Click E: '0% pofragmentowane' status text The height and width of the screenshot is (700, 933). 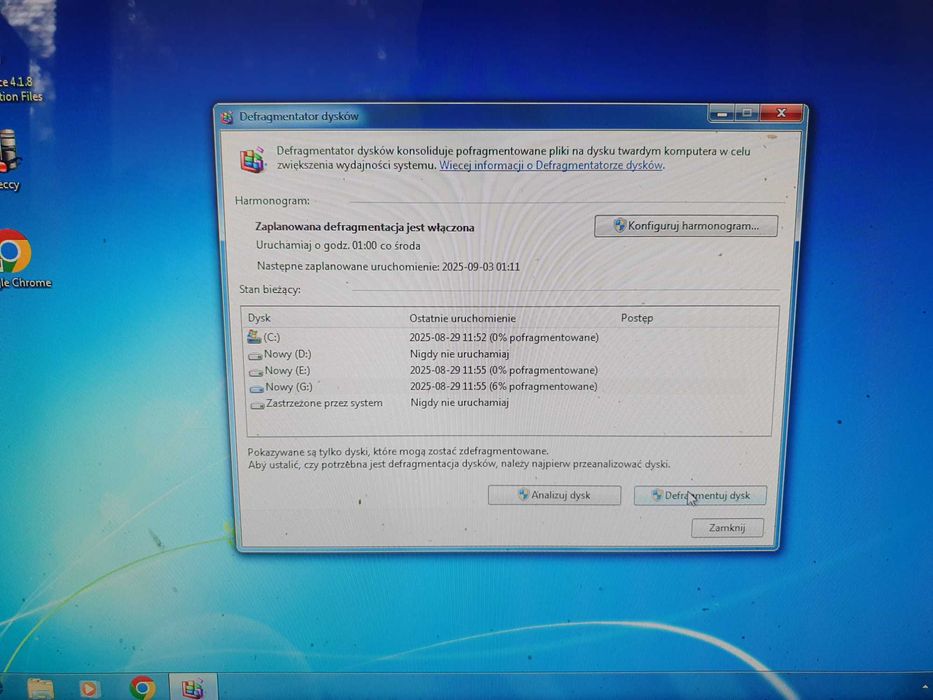point(543,370)
